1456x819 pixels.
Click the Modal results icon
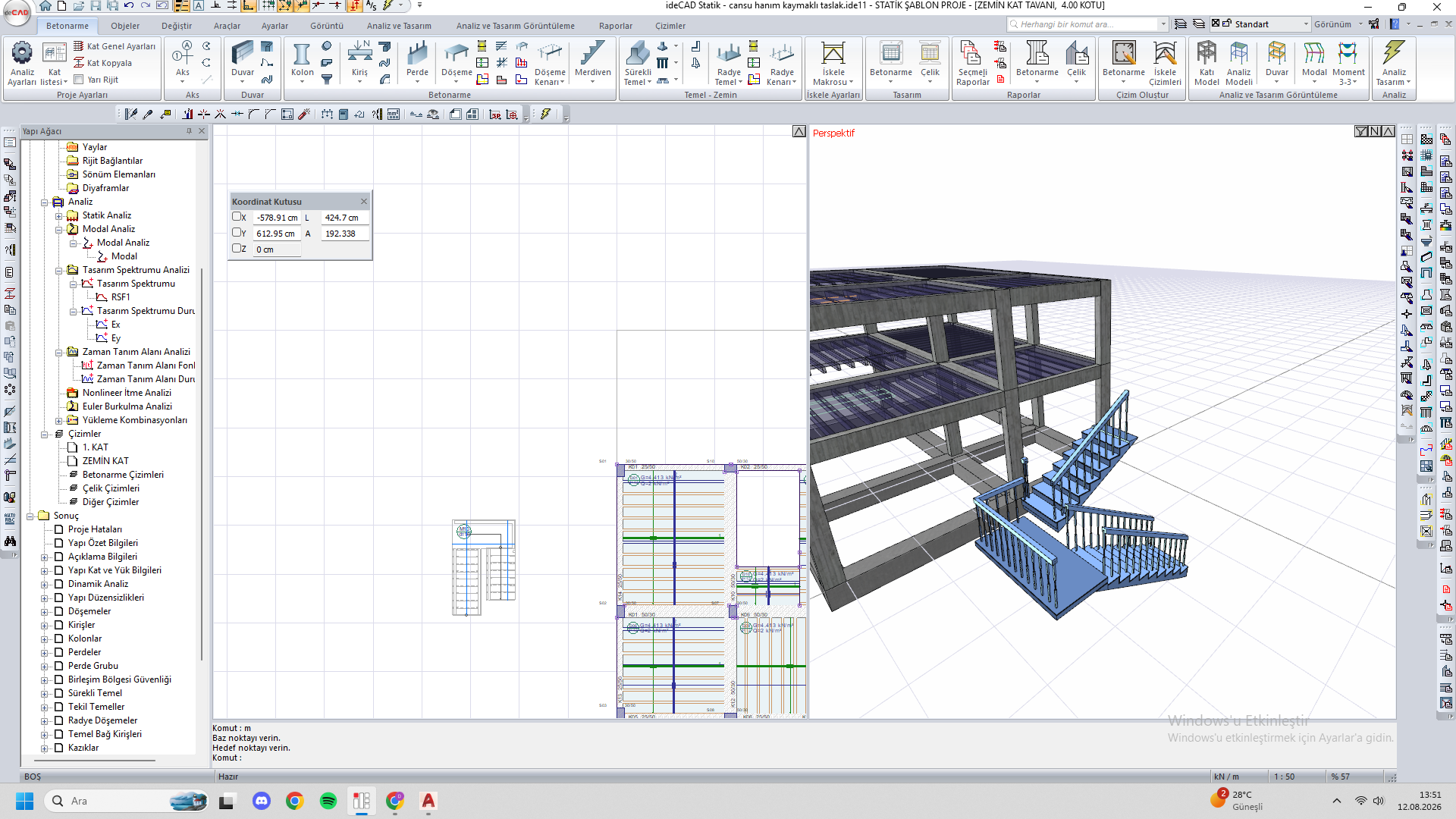pos(1314,61)
